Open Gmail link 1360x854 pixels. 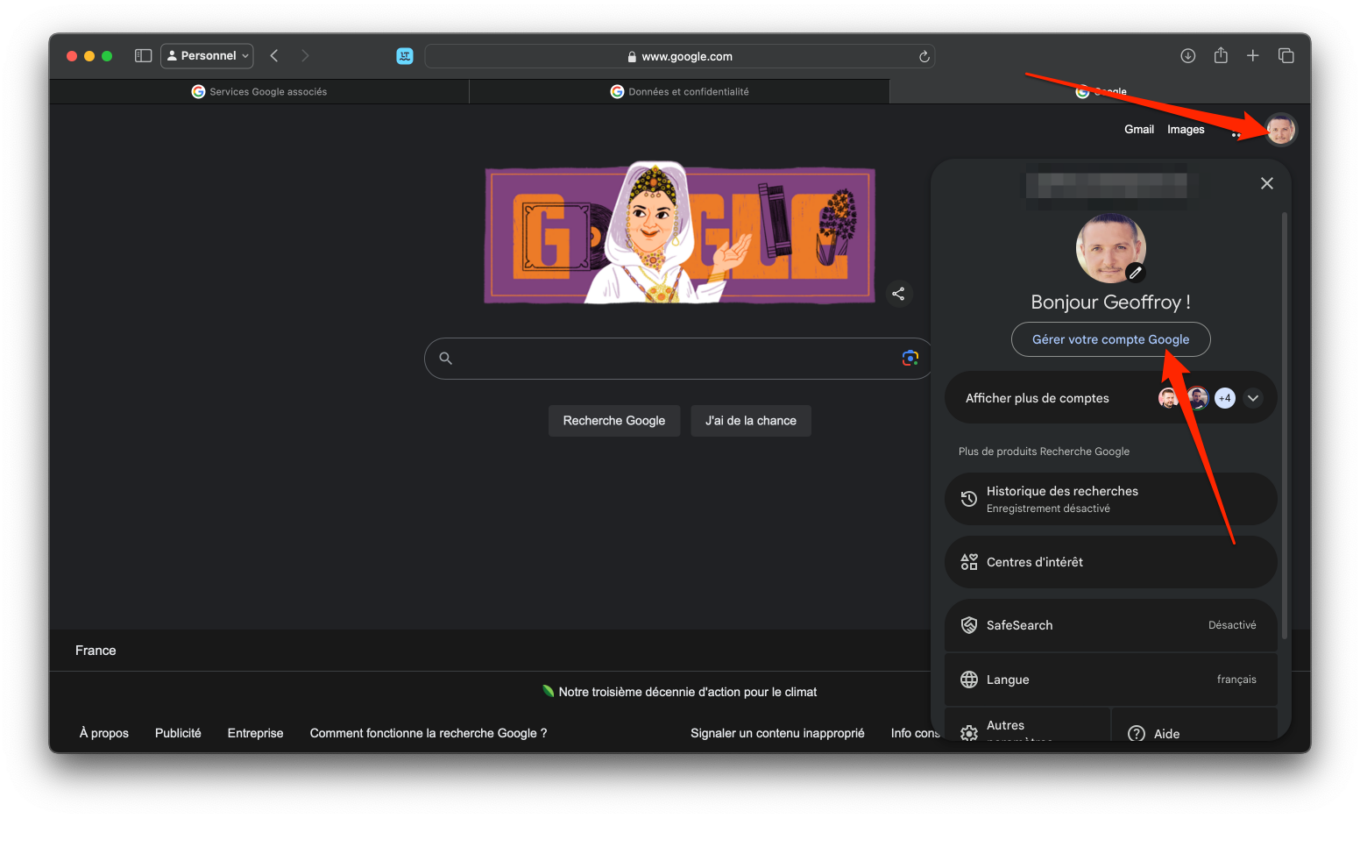click(1139, 129)
